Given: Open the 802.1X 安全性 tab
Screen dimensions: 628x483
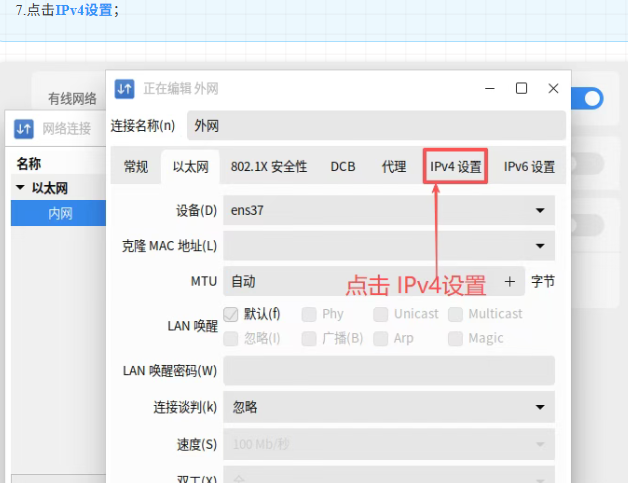Looking at the screenshot, I should [x=269, y=167].
